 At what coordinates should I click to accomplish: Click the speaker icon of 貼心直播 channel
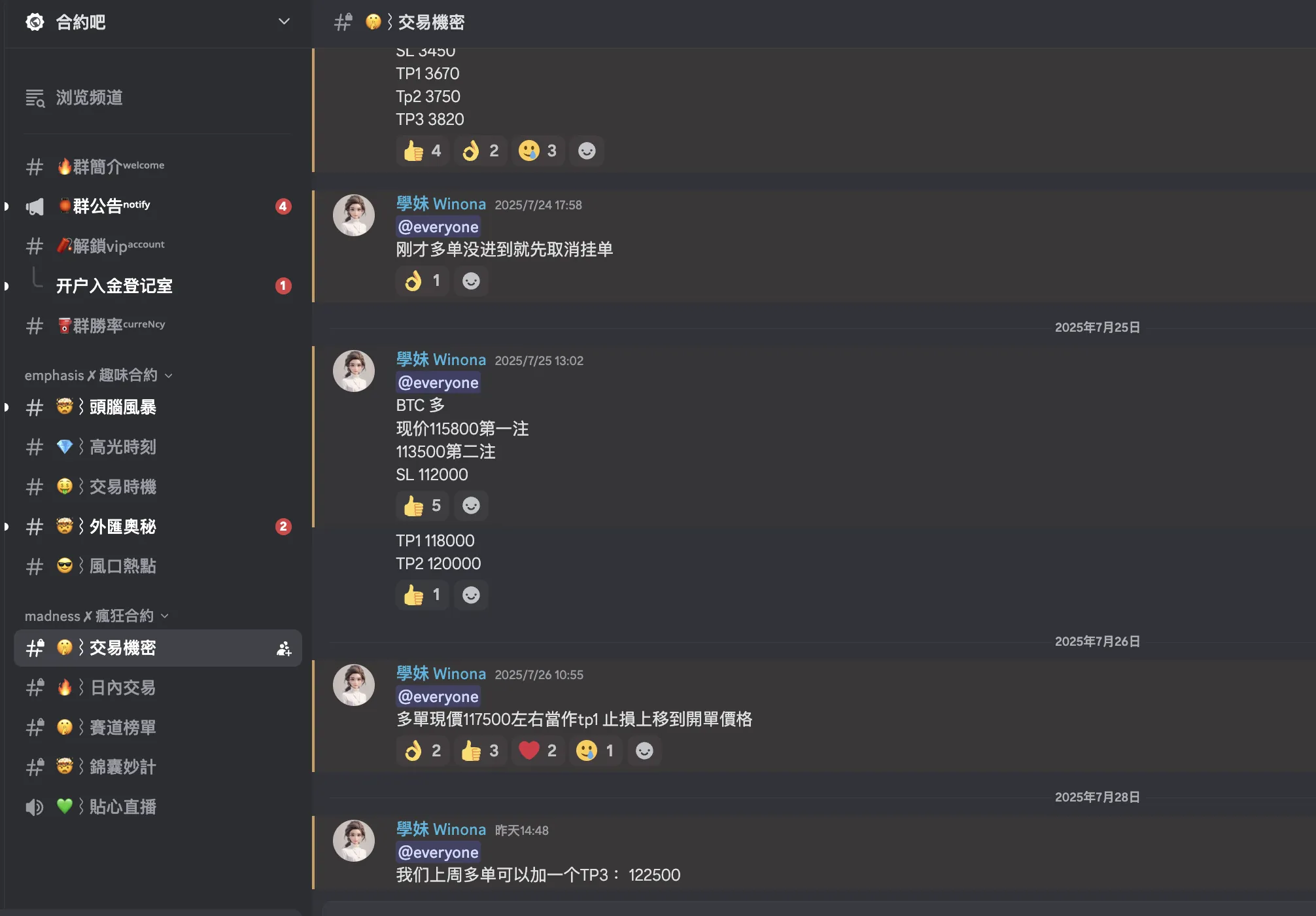tap(34, 807)
